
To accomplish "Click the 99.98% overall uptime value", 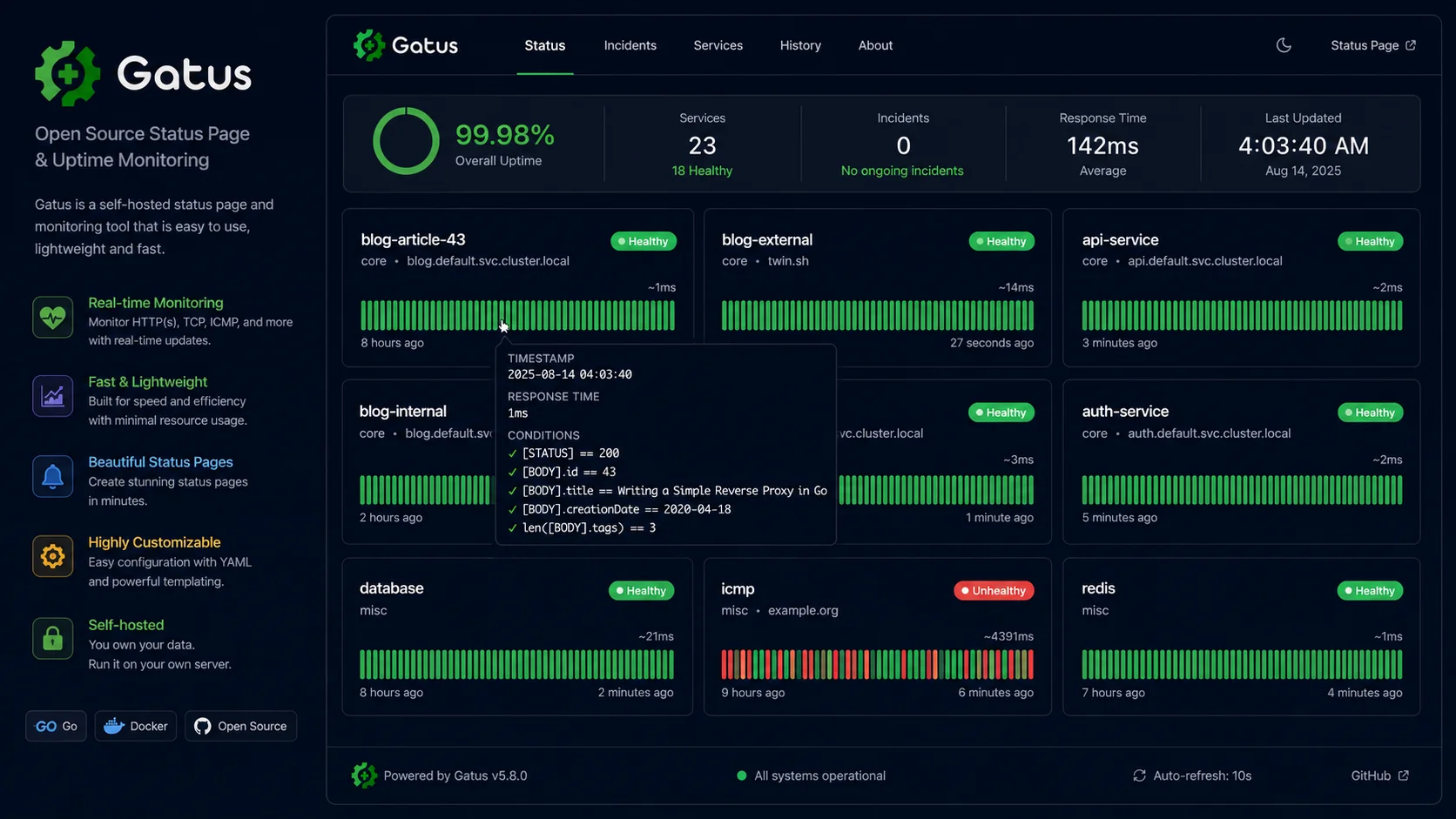I will pyautogui.click(x=505, y=135).
